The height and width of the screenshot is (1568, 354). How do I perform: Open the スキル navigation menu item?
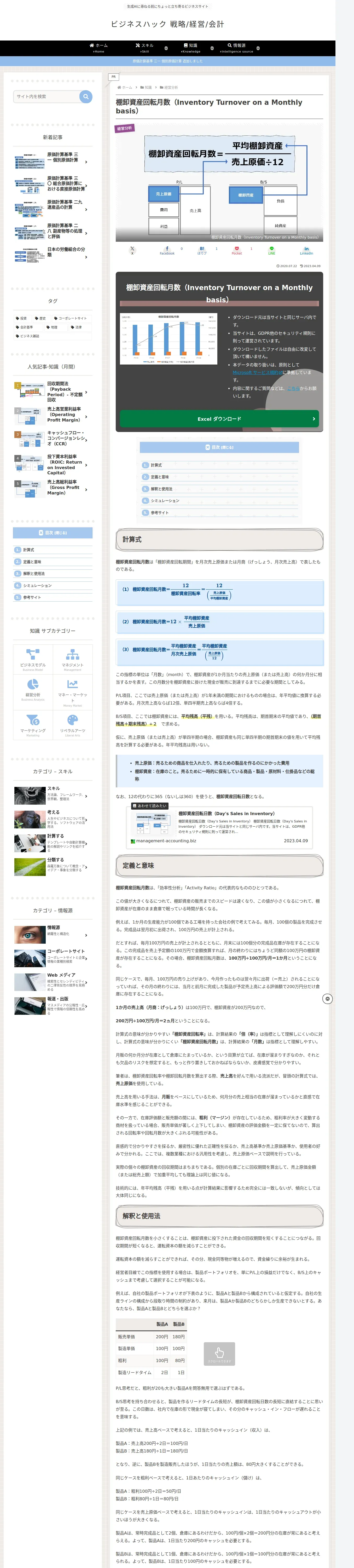(x=145, y=48)
